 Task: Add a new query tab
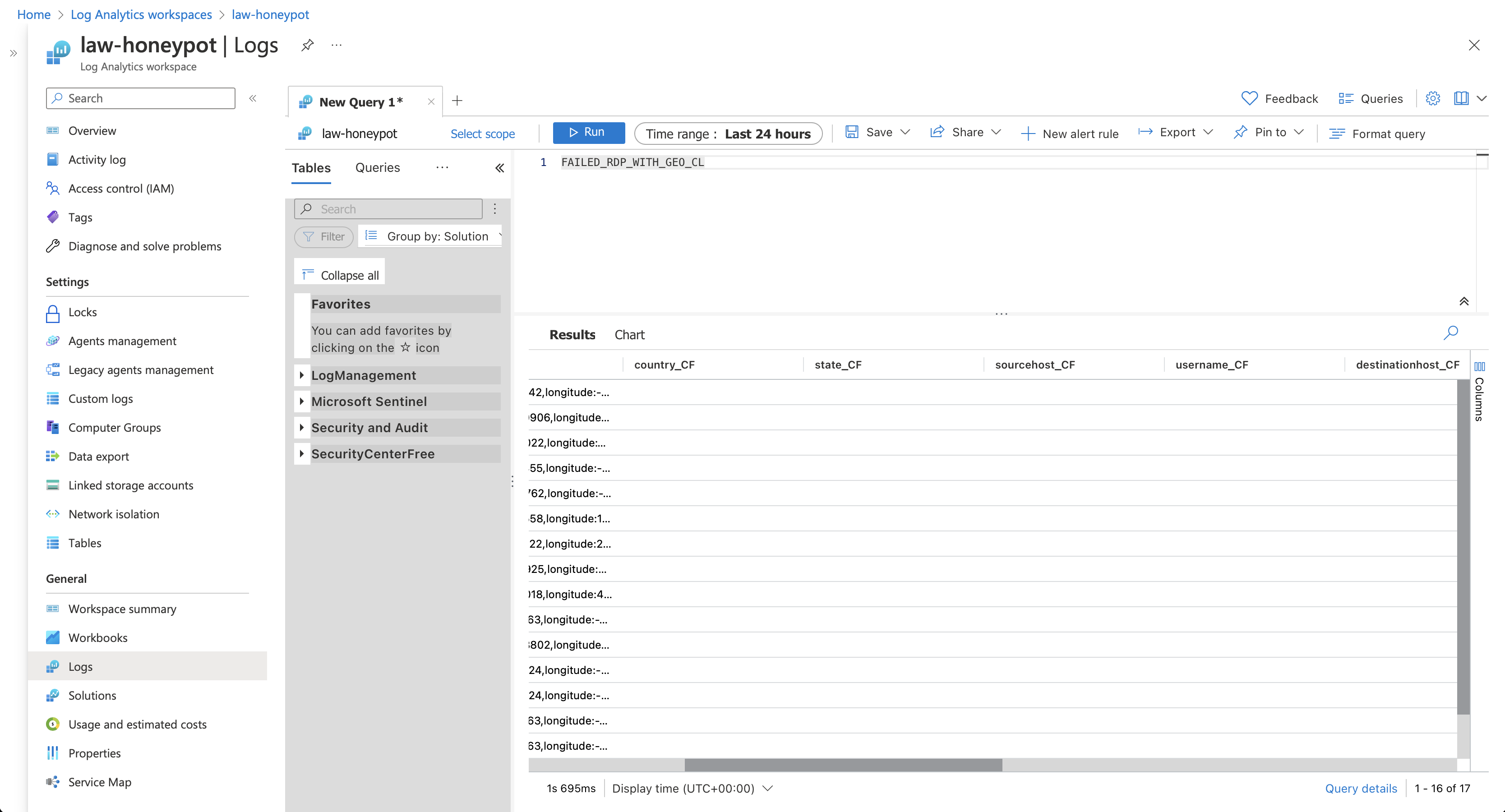pyautogui.click(x=457, y=101)
